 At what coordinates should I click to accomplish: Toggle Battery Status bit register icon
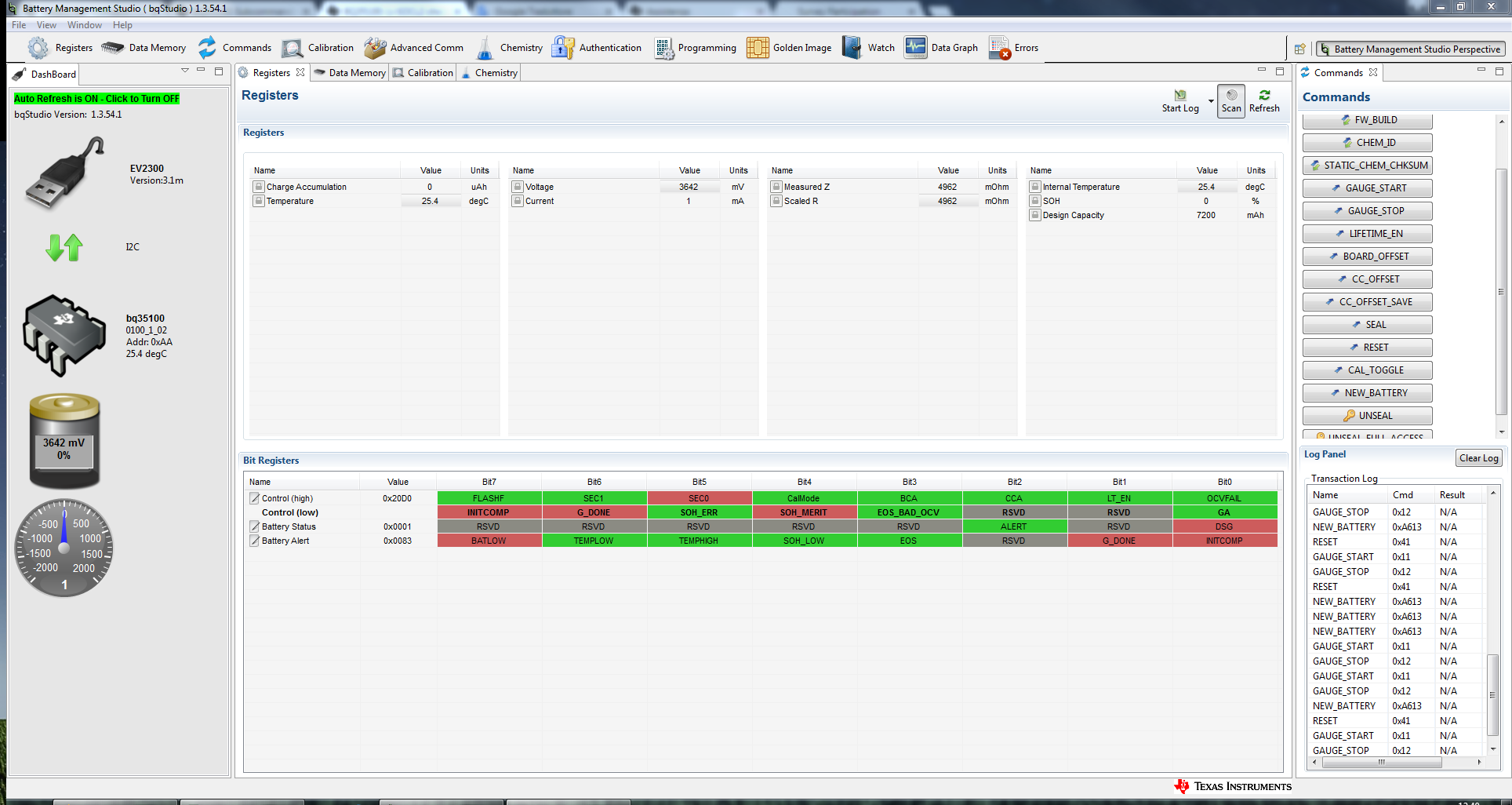click(254, 526)
